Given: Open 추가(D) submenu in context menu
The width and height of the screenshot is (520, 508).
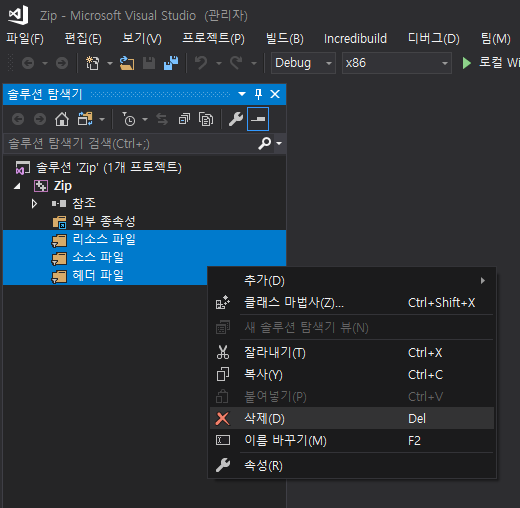Looking at the screenshot, I should point(352,281).
